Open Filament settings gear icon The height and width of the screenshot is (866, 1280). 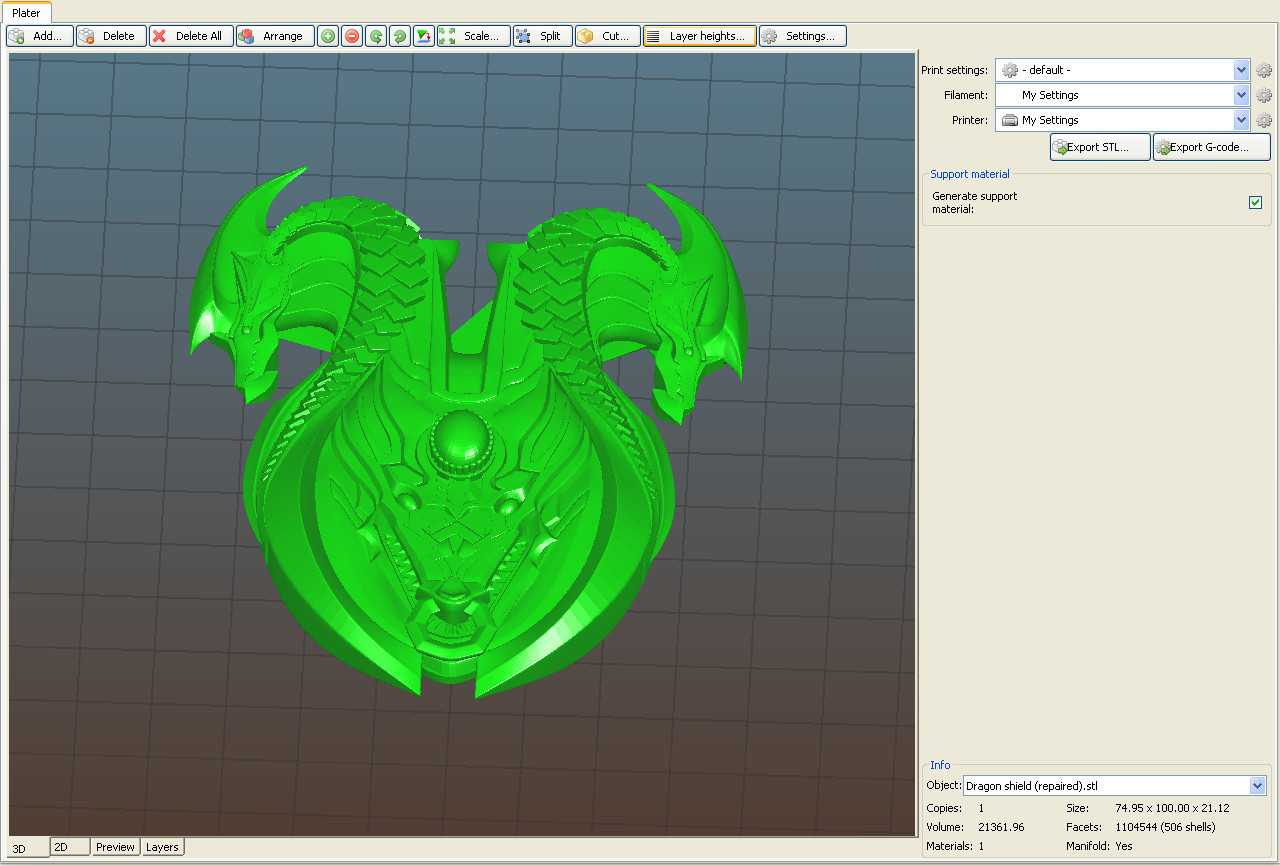click(x=1264, y=95)
